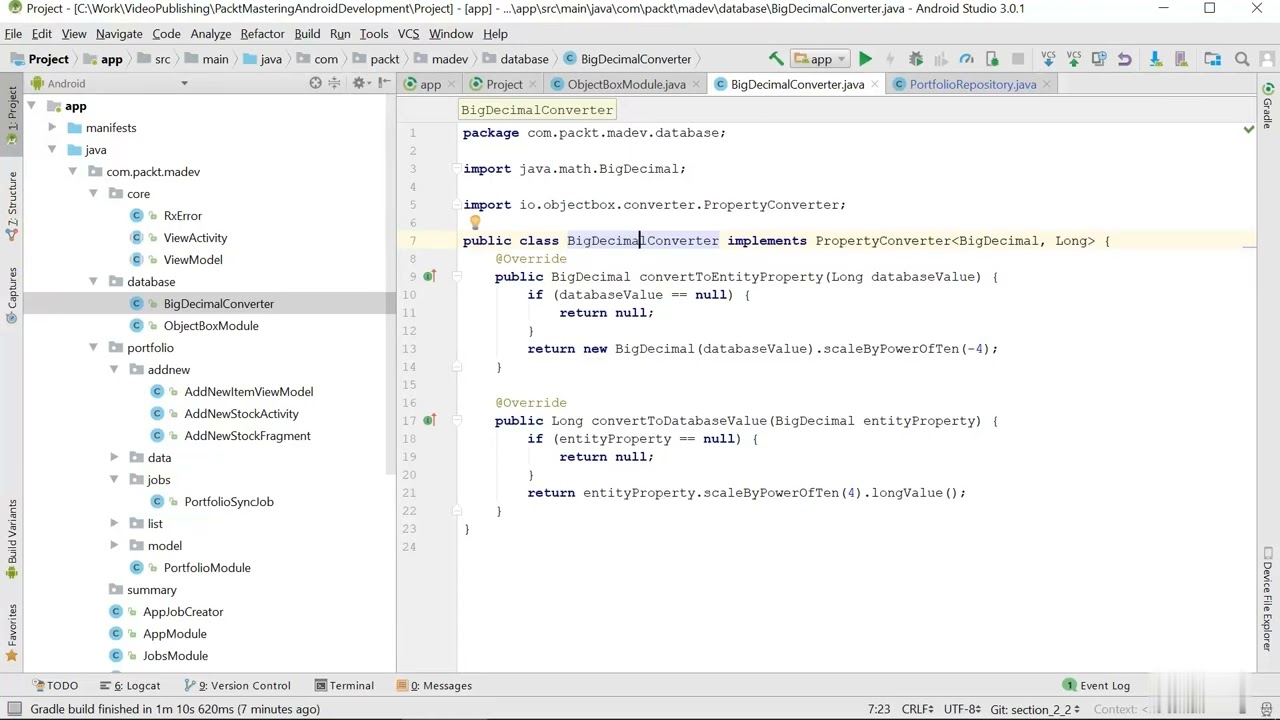
Task: Run the app with the green play icon
Action: tap(866, 59)
